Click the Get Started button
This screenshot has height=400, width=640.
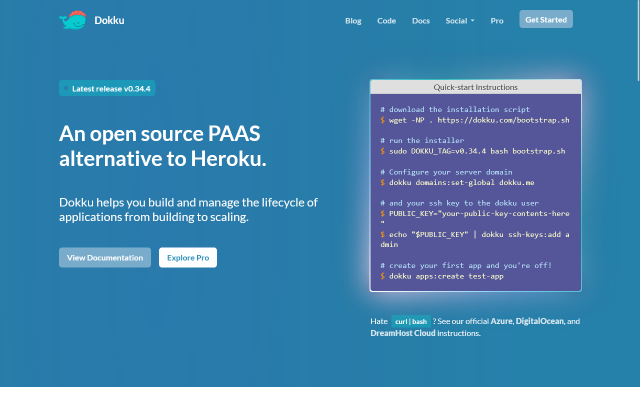[546, 20]
